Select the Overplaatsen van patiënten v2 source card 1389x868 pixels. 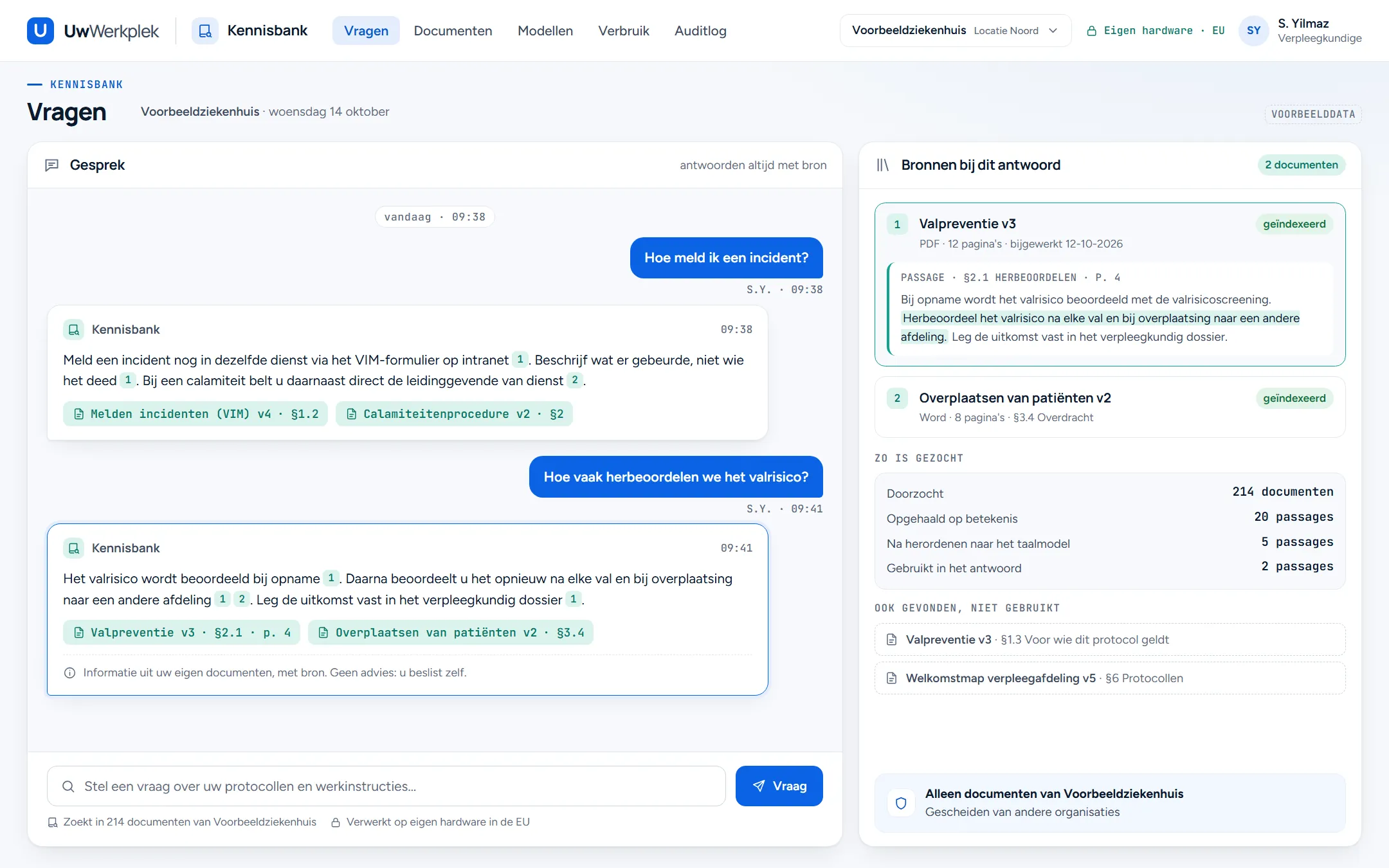click(x=1109, y=408)
